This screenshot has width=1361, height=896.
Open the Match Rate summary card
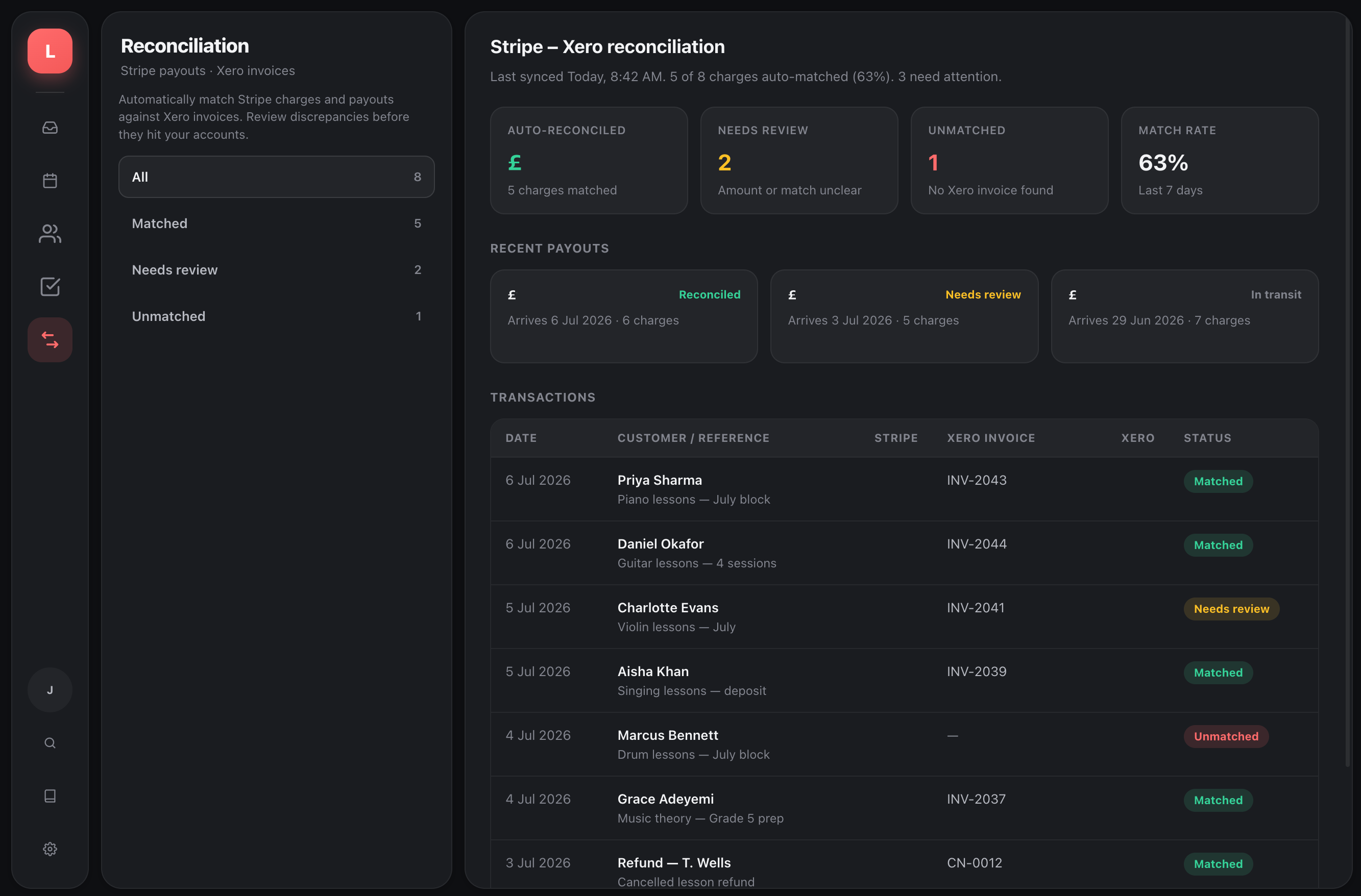pos(1220,161)
